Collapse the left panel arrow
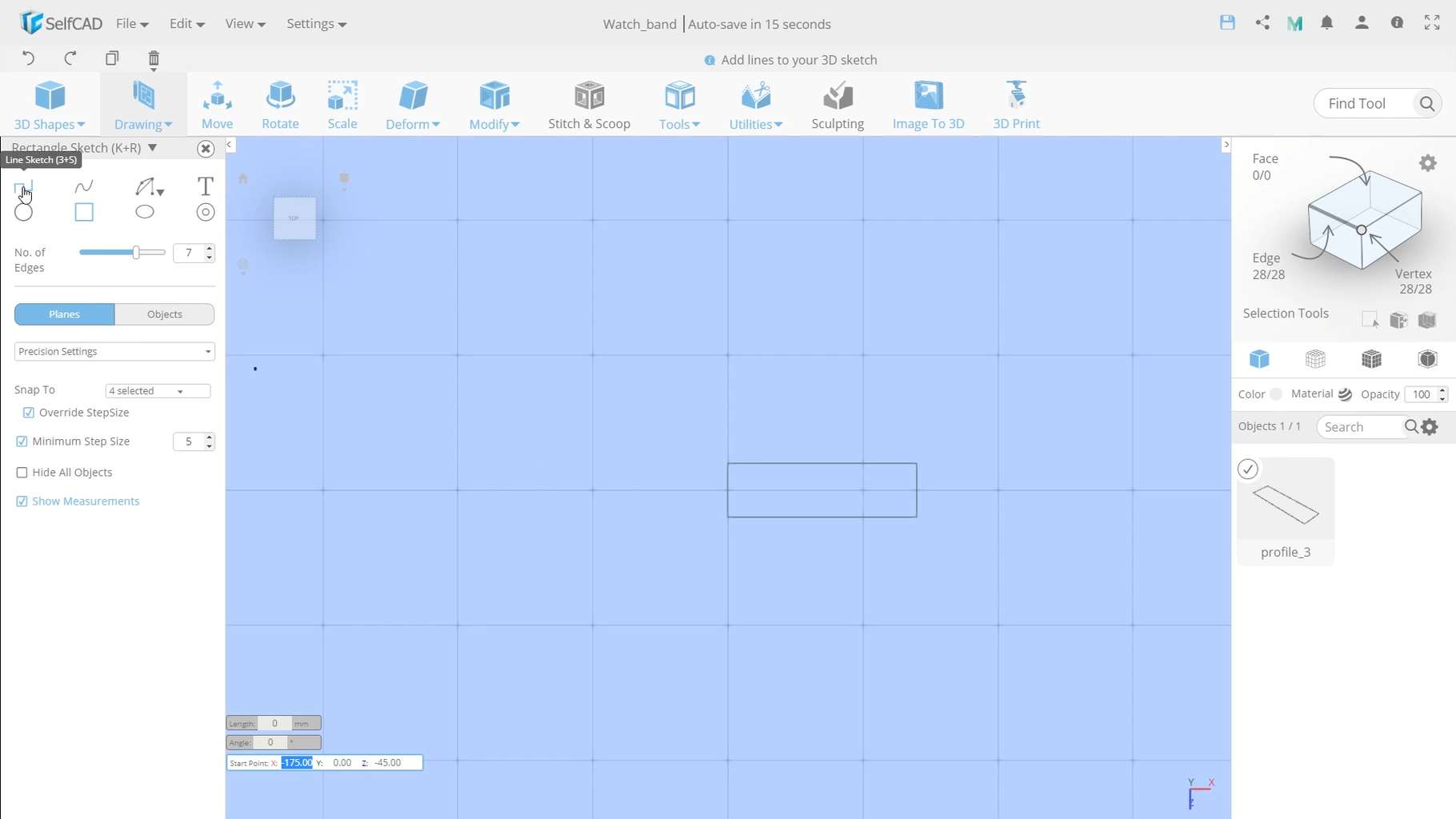 (230, 145)
